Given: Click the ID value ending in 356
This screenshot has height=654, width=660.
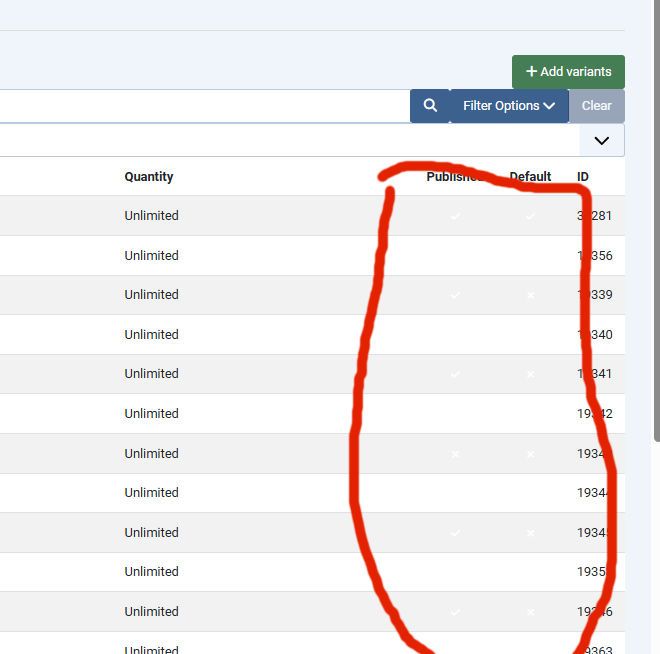Looking at the screenshot, I should click(594, 255).
